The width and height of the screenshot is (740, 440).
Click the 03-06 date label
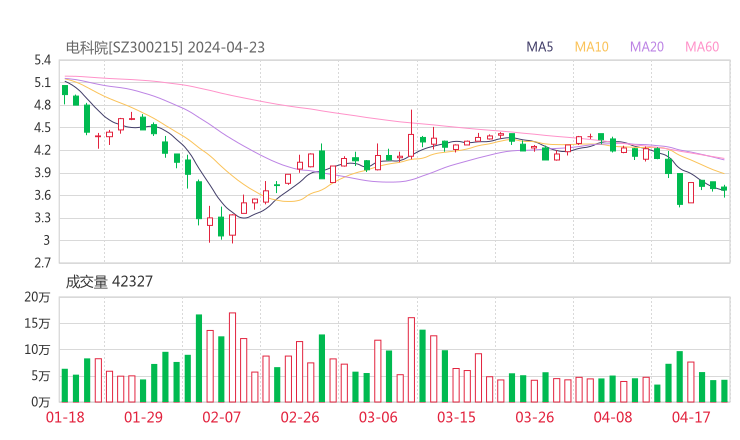click(379, 417)
